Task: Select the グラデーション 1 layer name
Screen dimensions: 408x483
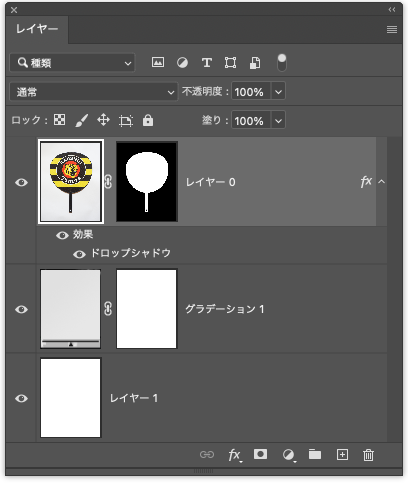Action: (225, 309)
